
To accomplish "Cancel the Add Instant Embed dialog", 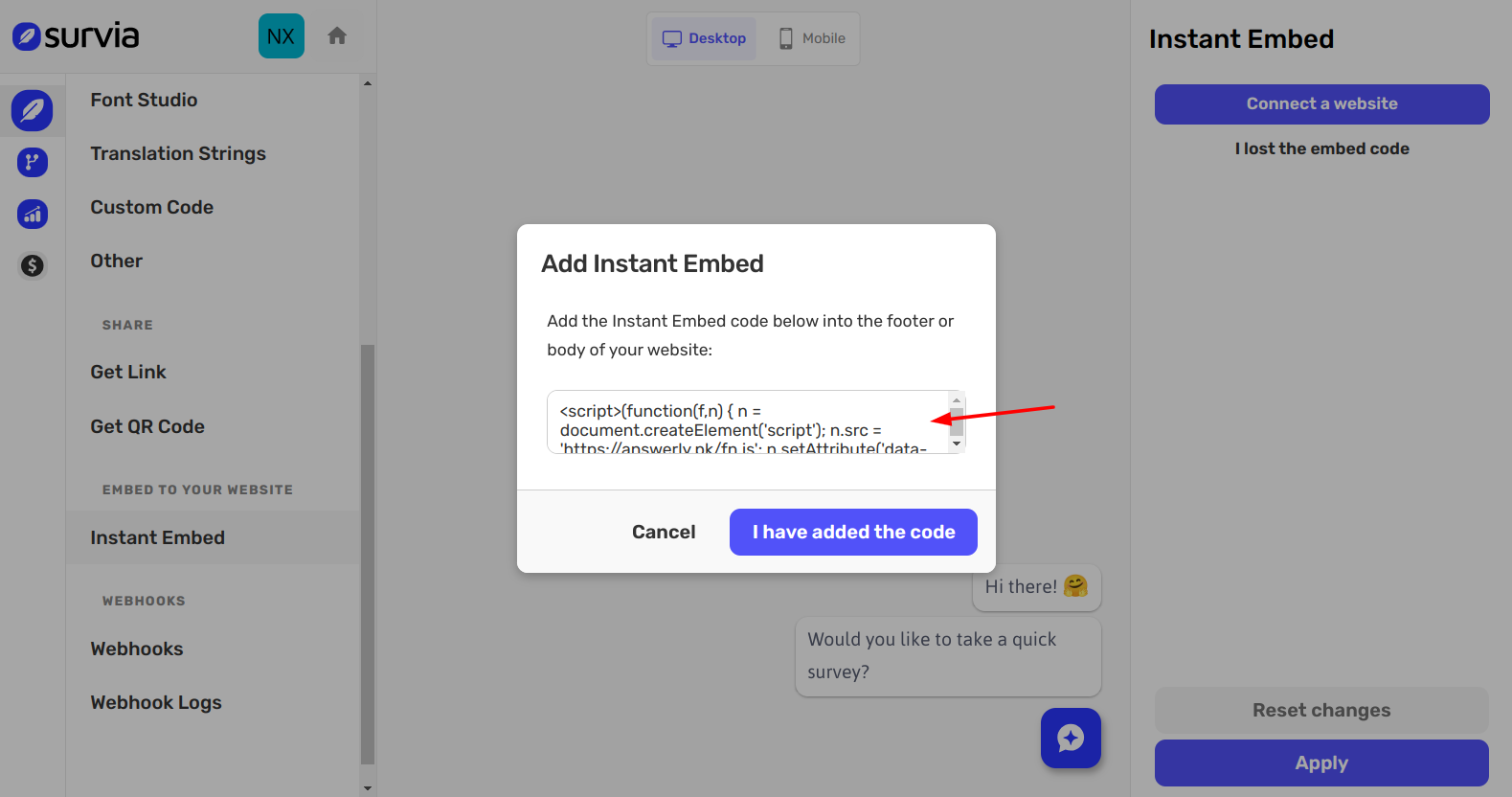I will coord(664,532).
